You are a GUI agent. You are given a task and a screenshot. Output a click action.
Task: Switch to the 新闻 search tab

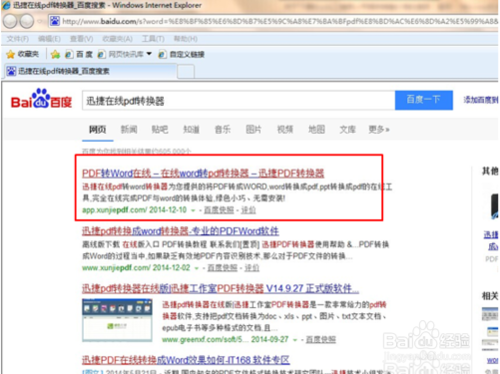tap(129, 129)
